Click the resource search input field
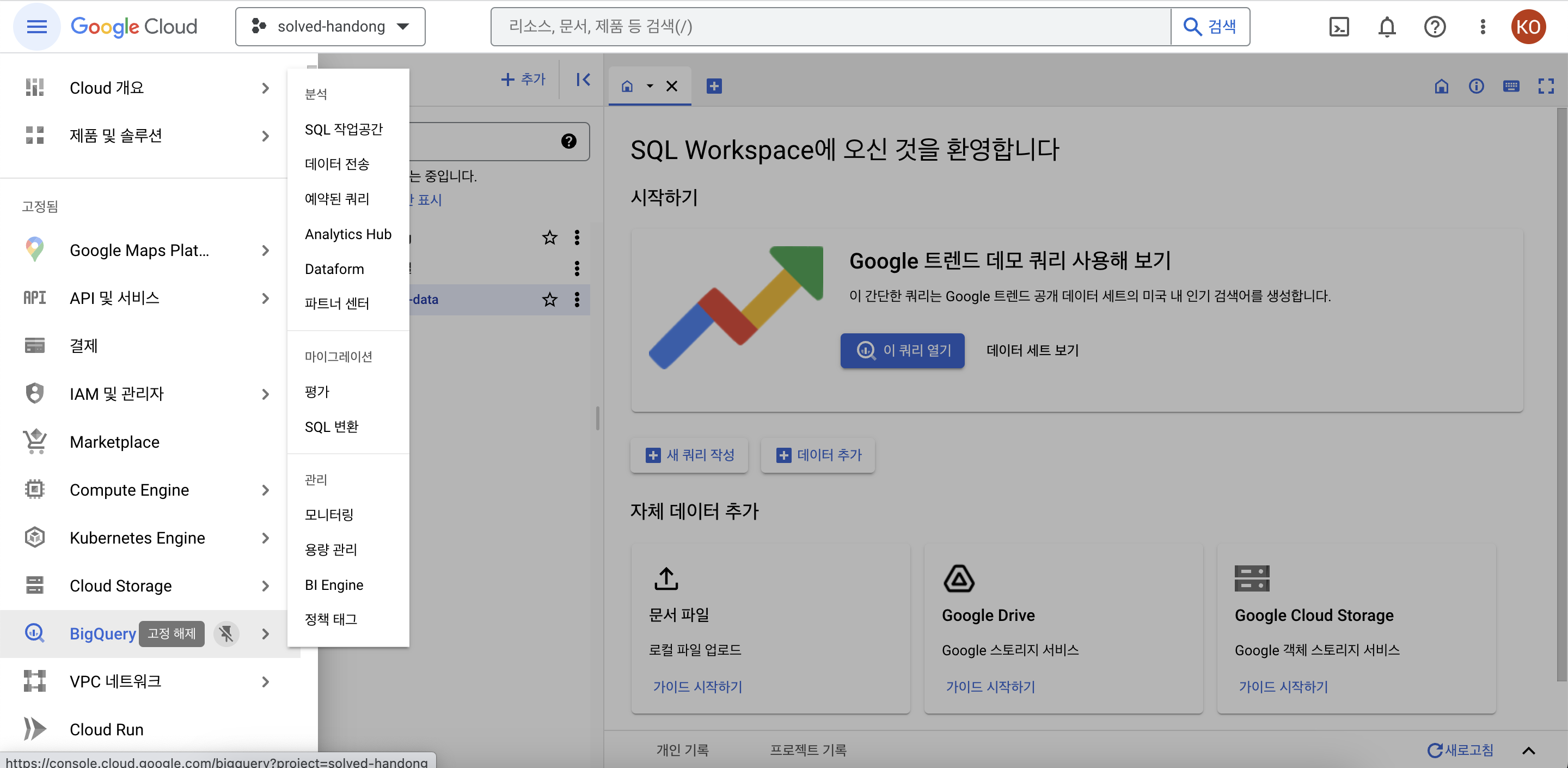The width and height of the screenshot is (1568, 768). pyautogui.click(x=831, y=27)
